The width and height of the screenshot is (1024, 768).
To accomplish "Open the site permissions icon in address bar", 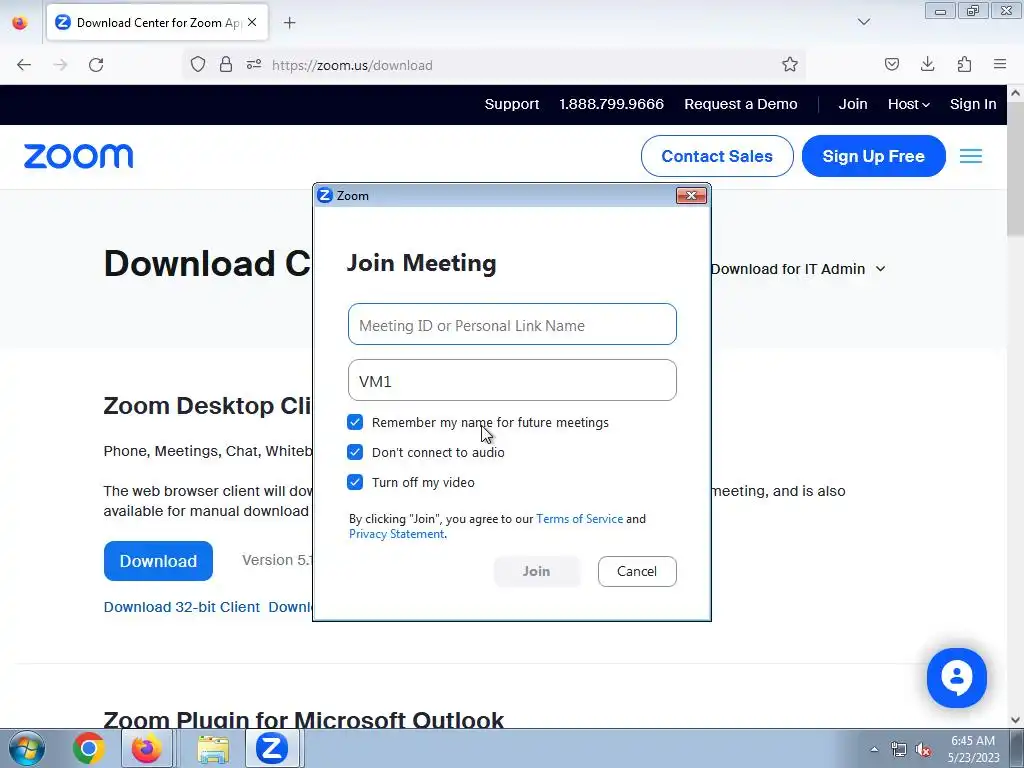I will tap(254, 65).
